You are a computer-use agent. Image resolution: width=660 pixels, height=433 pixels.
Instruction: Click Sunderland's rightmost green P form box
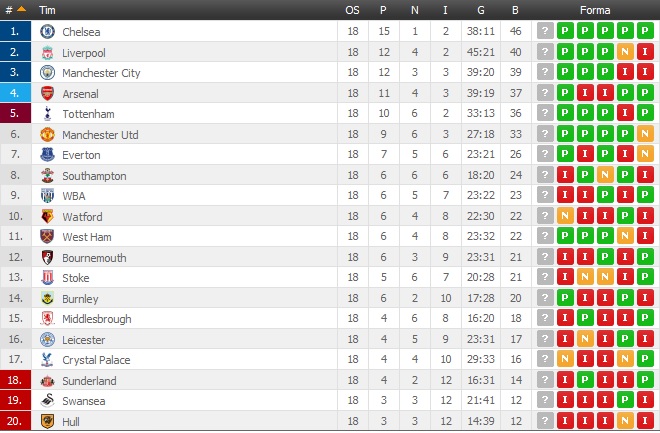click(x=645, y=380)
